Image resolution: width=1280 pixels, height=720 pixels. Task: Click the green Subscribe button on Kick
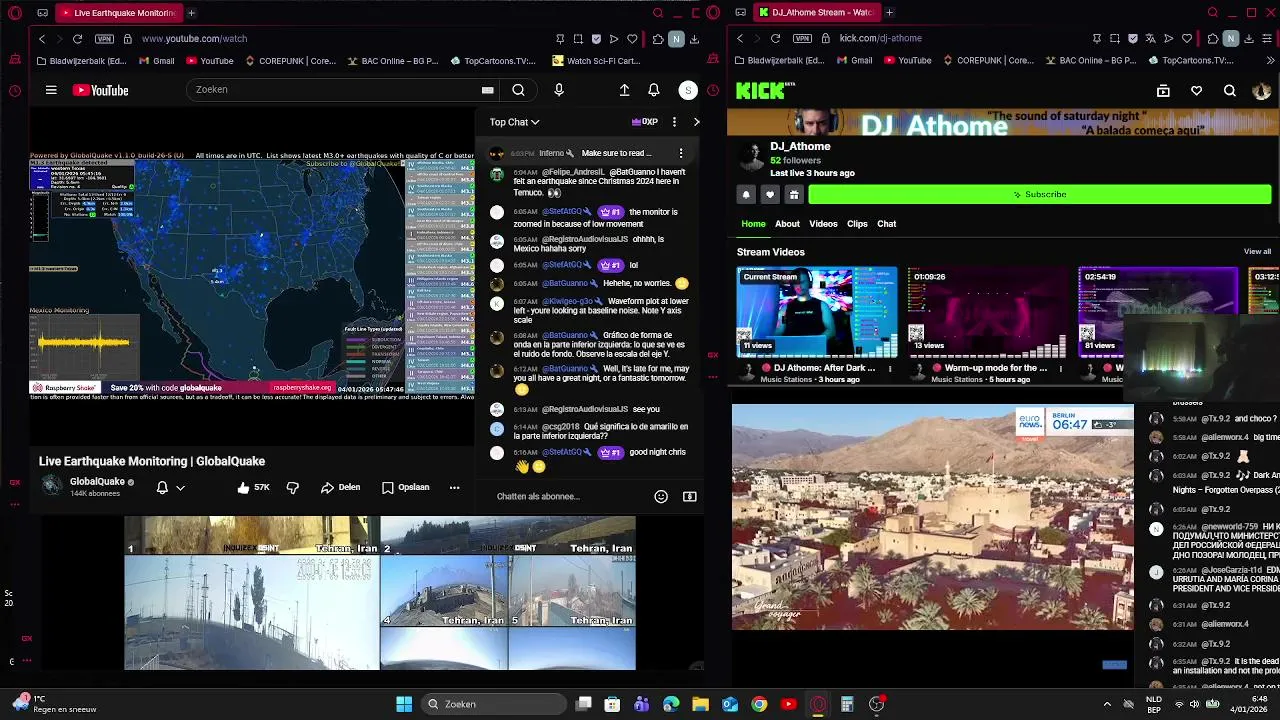point(1039,194)
